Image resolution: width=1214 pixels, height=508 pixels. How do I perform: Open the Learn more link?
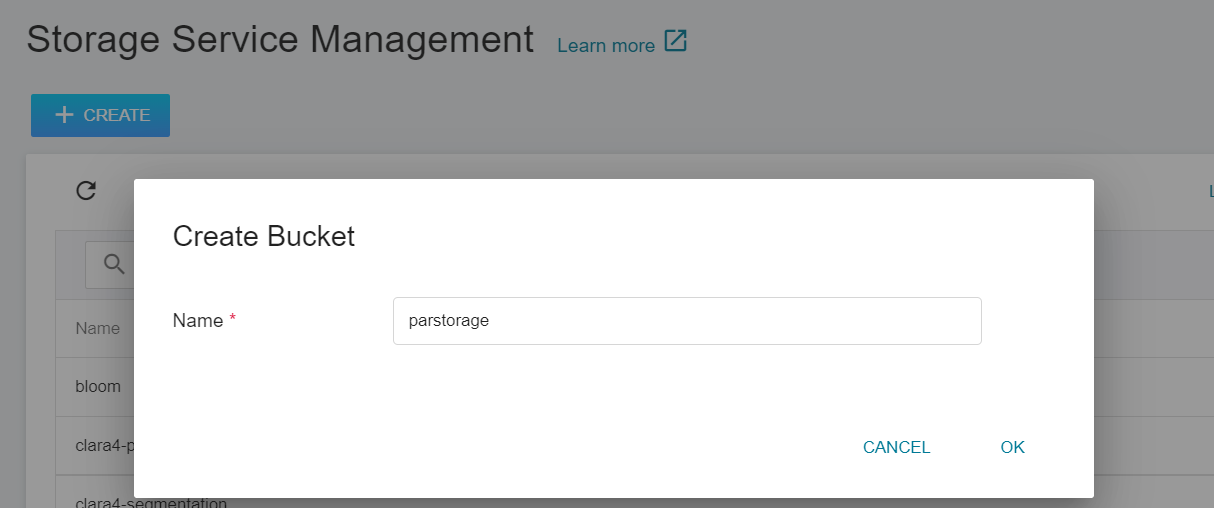point(606,45)
